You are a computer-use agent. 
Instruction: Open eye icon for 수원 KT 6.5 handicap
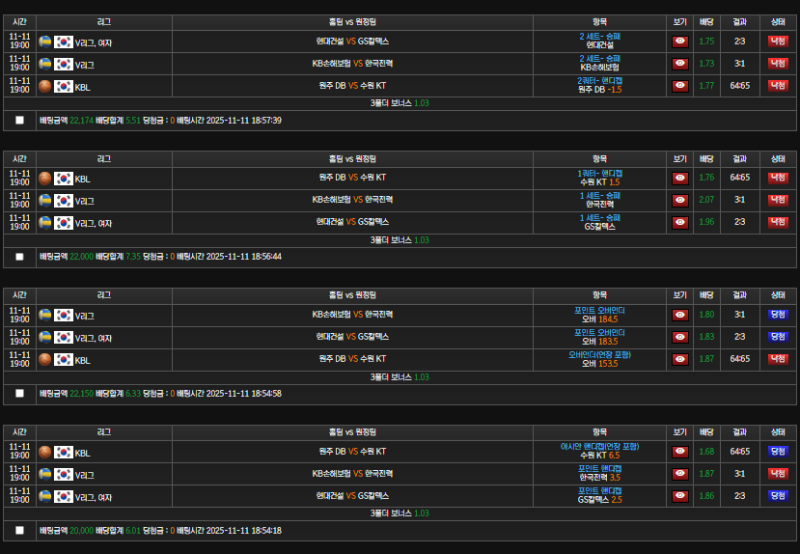[680, 452]
